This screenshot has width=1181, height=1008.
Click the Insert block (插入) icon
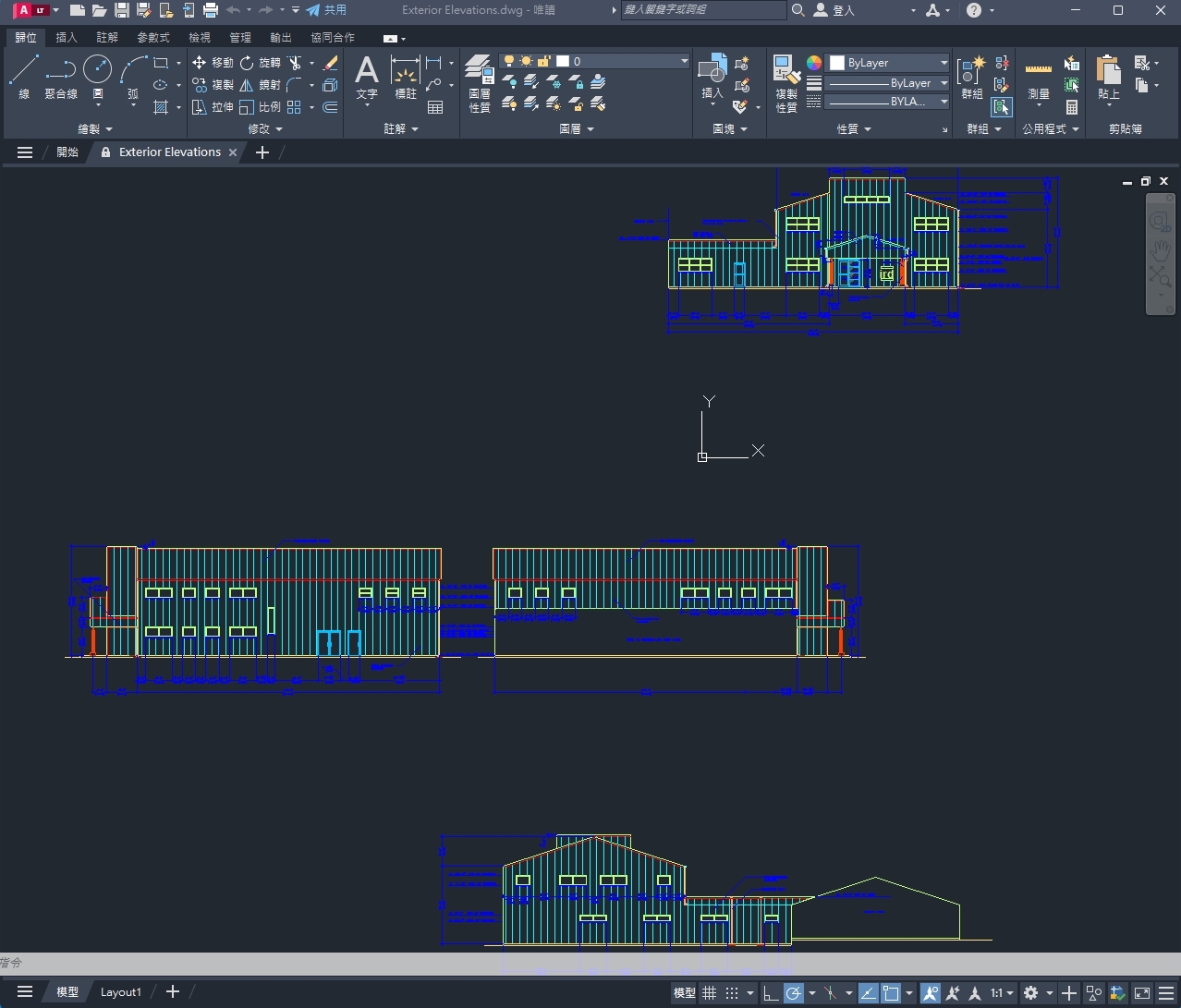pos(712,79)
